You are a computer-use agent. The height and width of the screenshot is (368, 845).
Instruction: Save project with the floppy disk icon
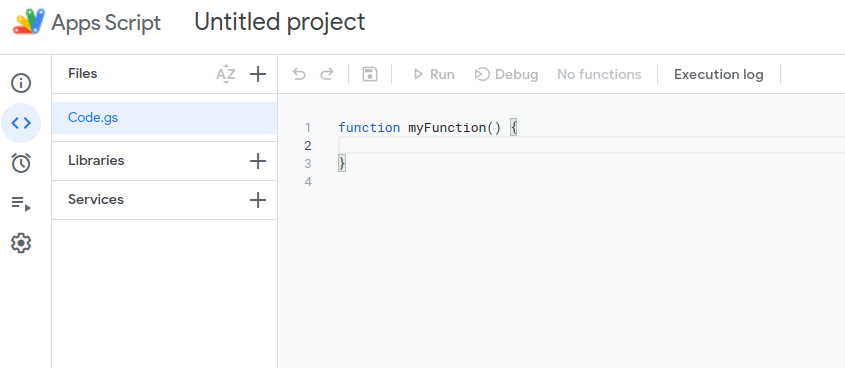pyautogui.click(x=370, y=74)
